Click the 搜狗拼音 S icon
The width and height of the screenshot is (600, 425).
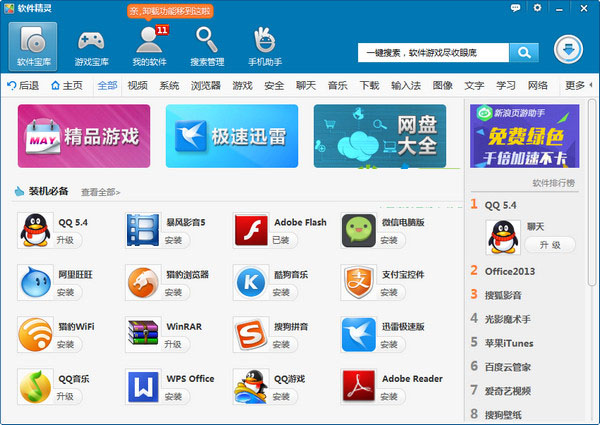[x=251, y=334]
